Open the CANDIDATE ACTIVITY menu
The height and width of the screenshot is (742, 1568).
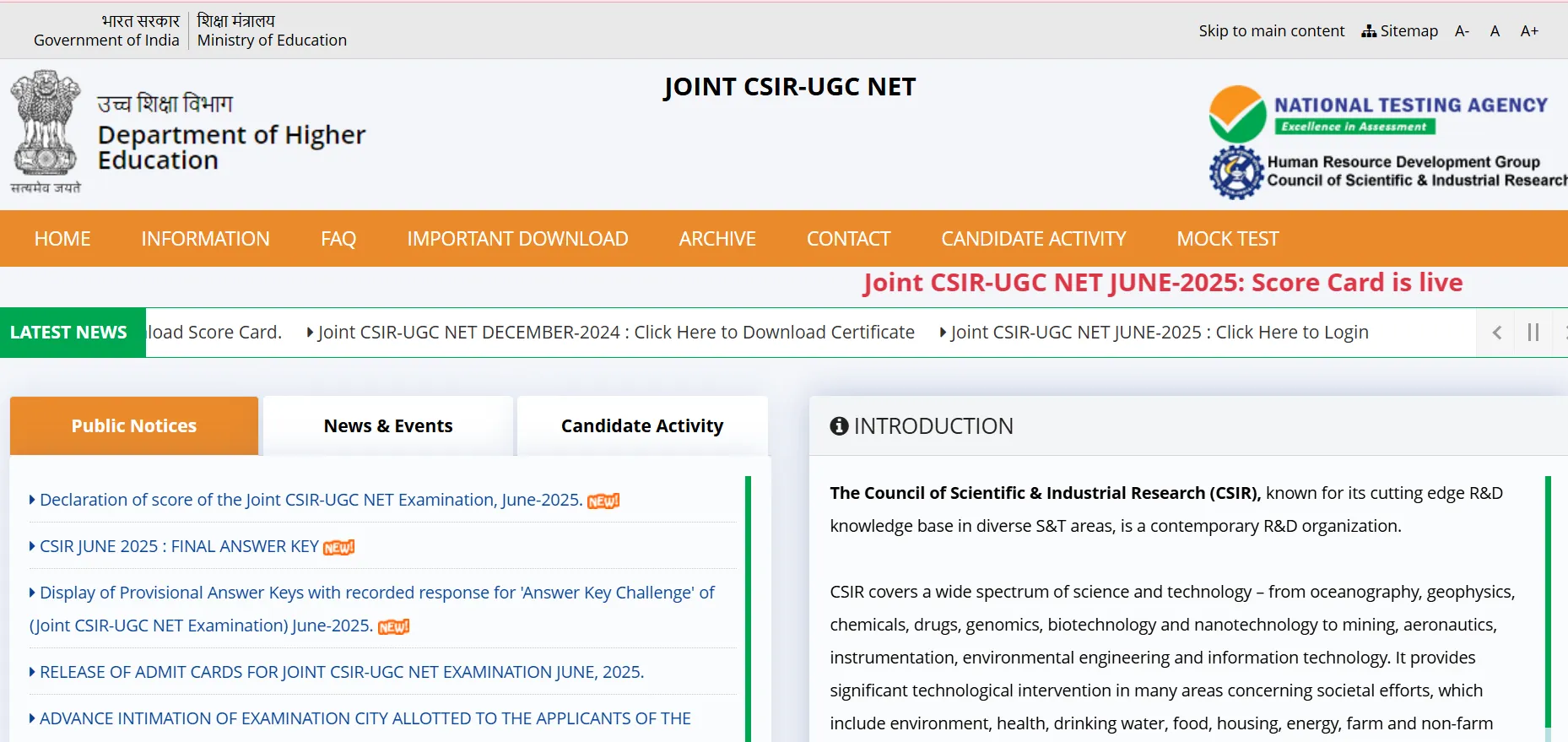[1033, 239]
